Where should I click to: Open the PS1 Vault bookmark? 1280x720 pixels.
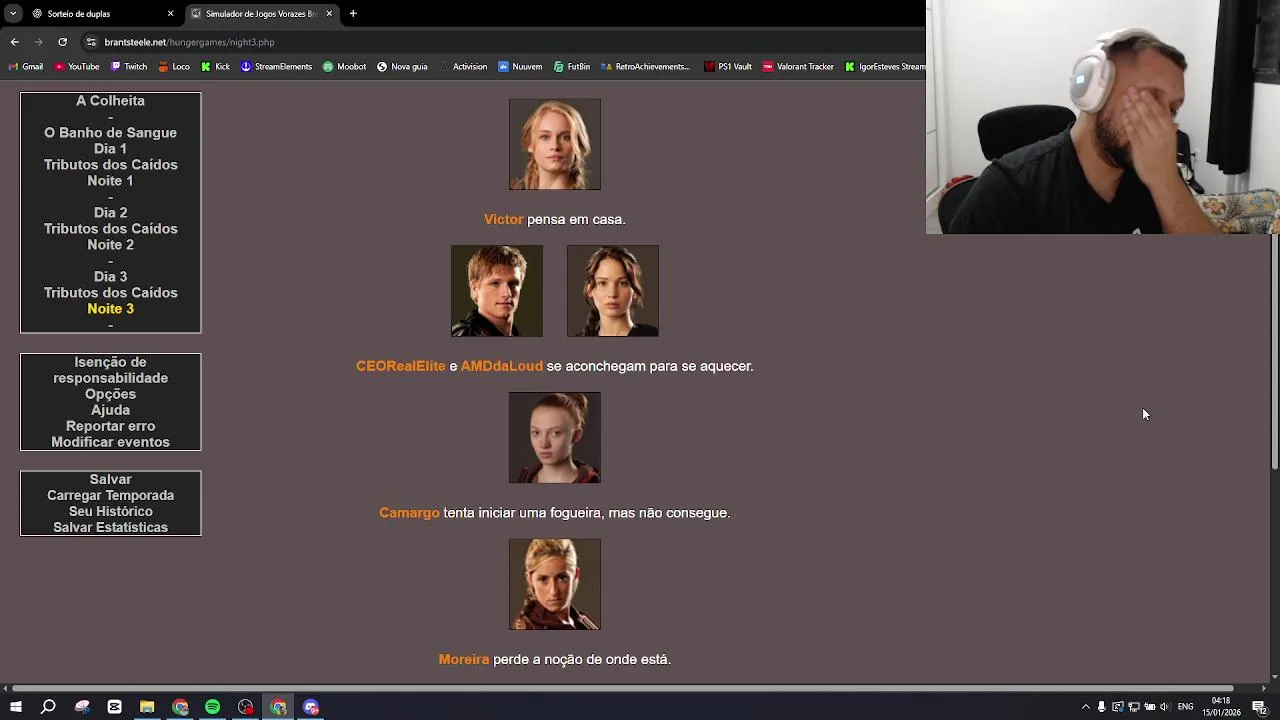click(x=728, y=67)
